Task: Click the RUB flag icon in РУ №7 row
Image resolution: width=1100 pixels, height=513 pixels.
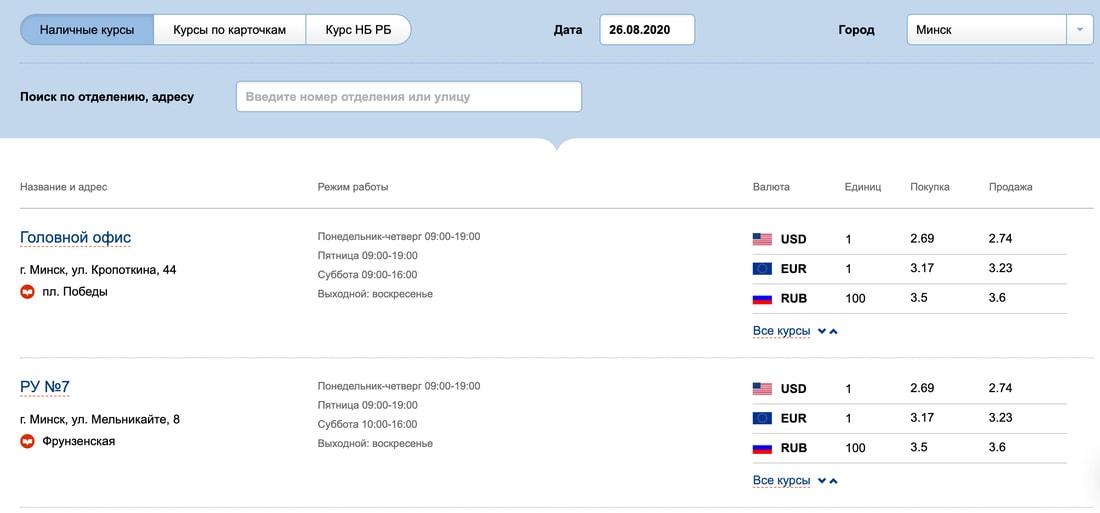Action: (x=762, y=448)
